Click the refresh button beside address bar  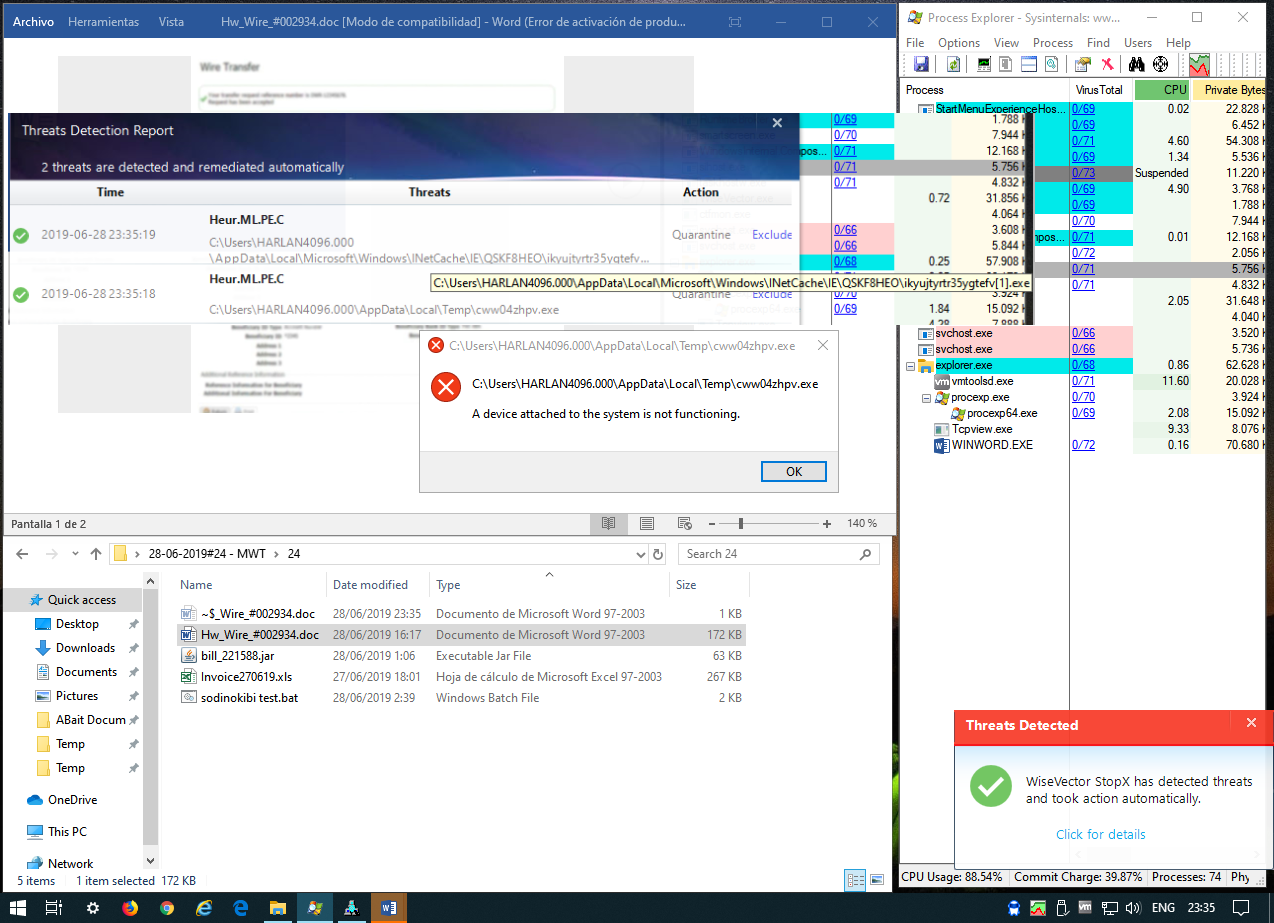pos(658,554)
